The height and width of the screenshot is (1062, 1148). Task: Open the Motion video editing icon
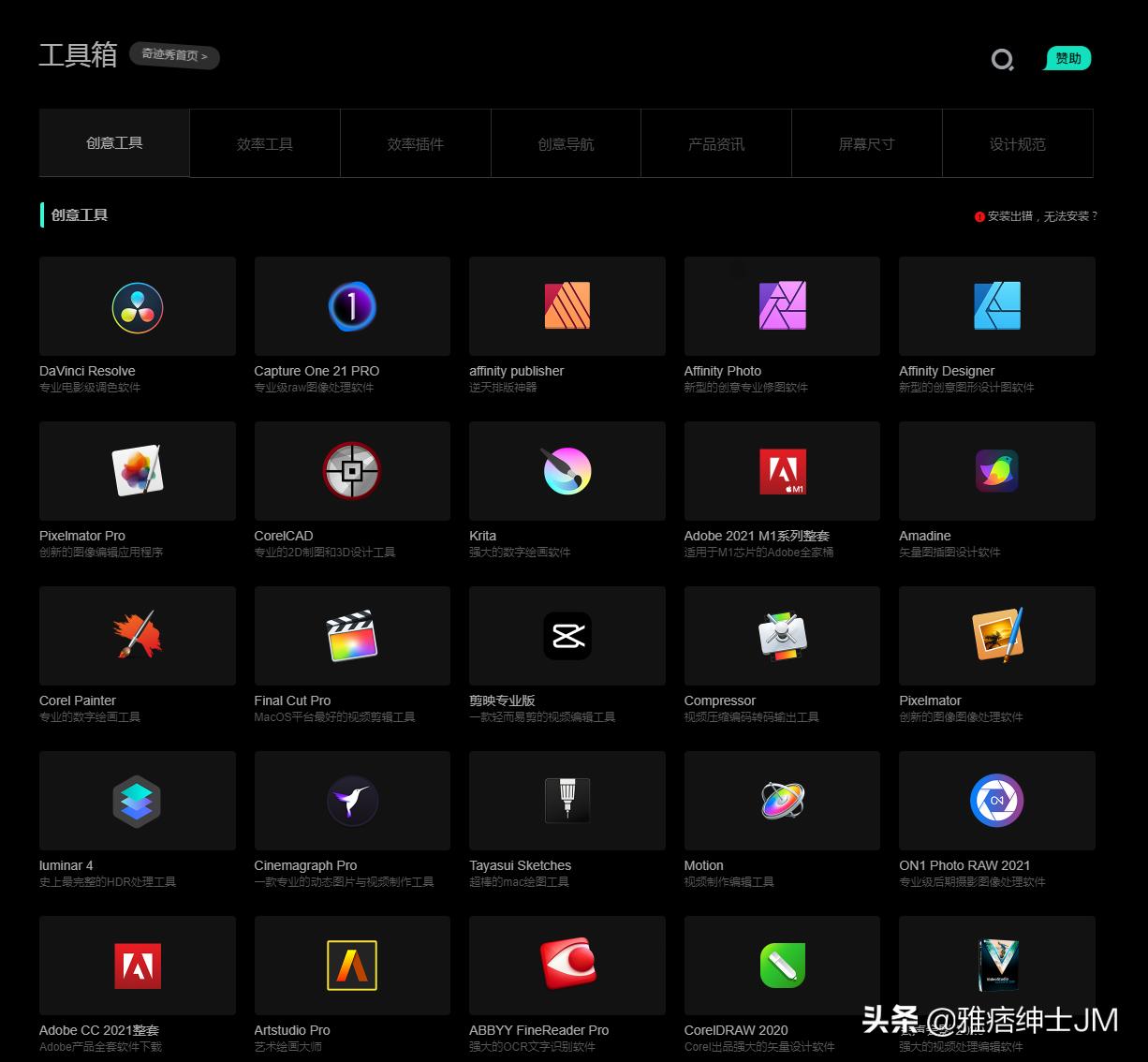click(x=781, y=801)
